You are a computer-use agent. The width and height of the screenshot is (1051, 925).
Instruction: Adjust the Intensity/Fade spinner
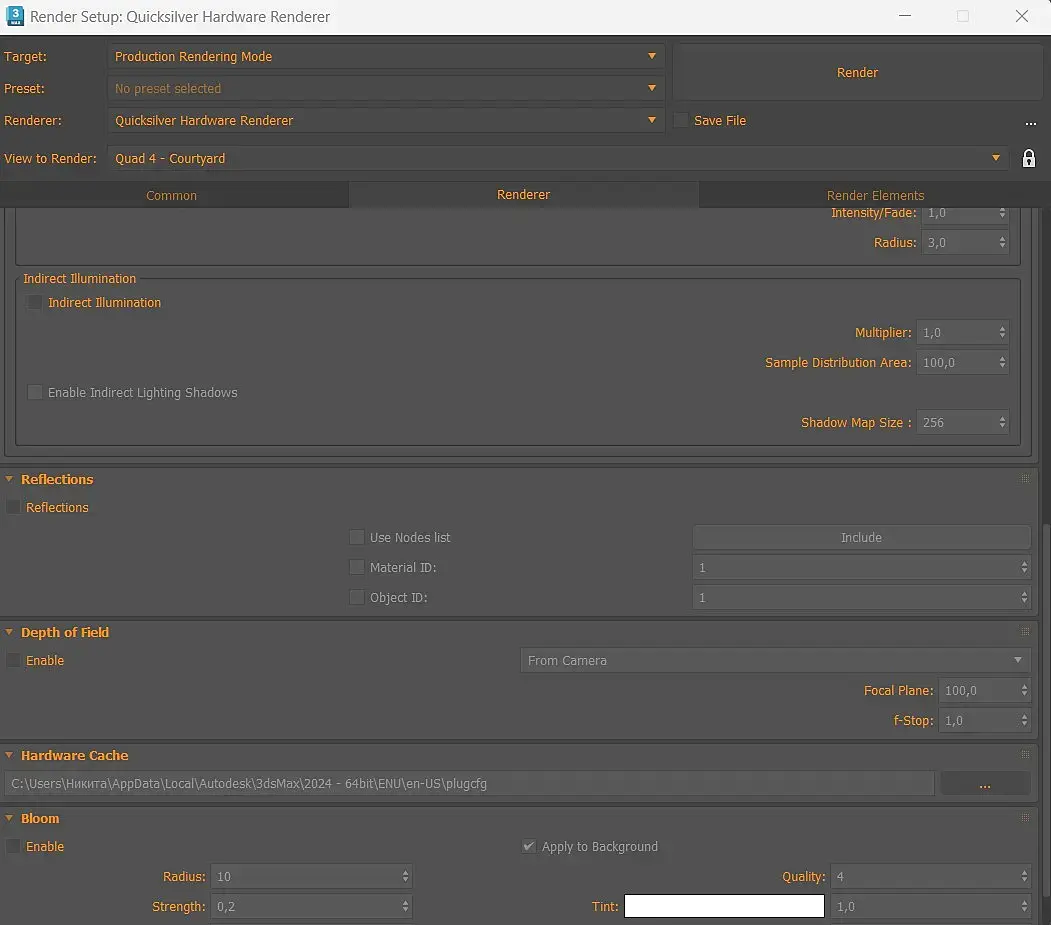(x=1002, y=213)
